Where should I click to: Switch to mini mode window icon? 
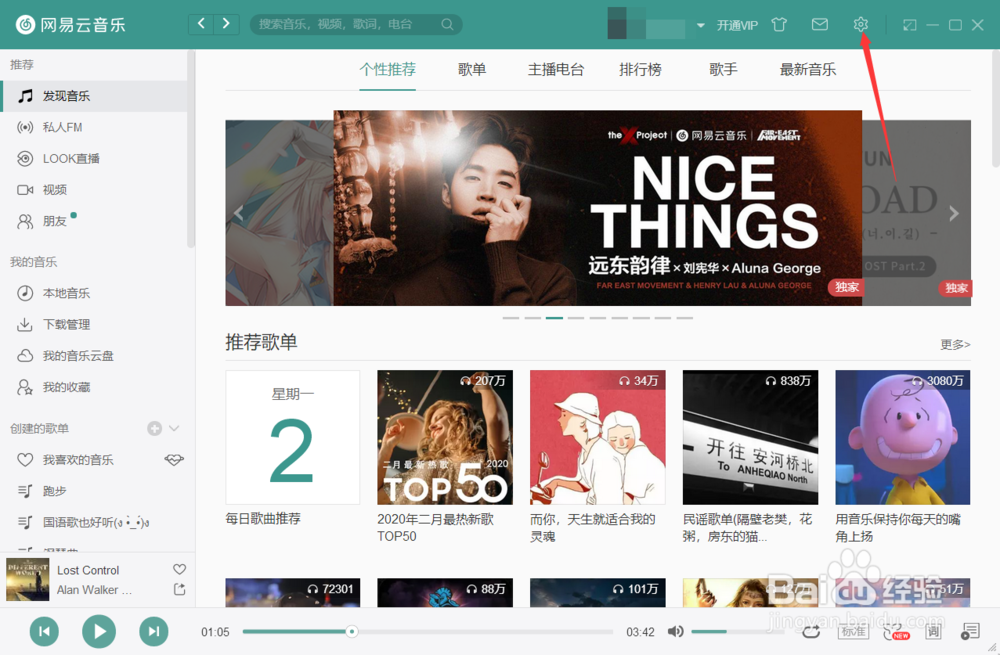tap(909, 25)
